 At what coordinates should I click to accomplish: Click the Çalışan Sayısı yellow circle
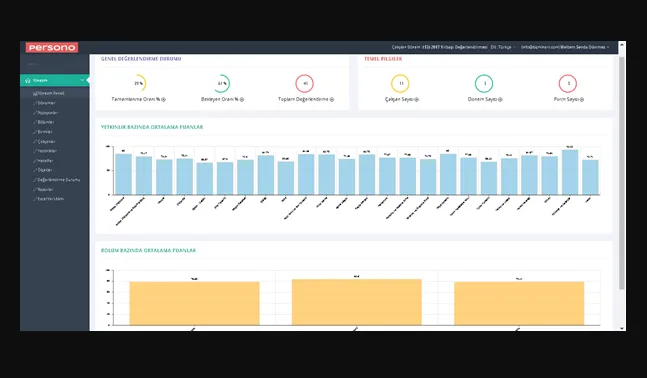click(x=400, y=83)
